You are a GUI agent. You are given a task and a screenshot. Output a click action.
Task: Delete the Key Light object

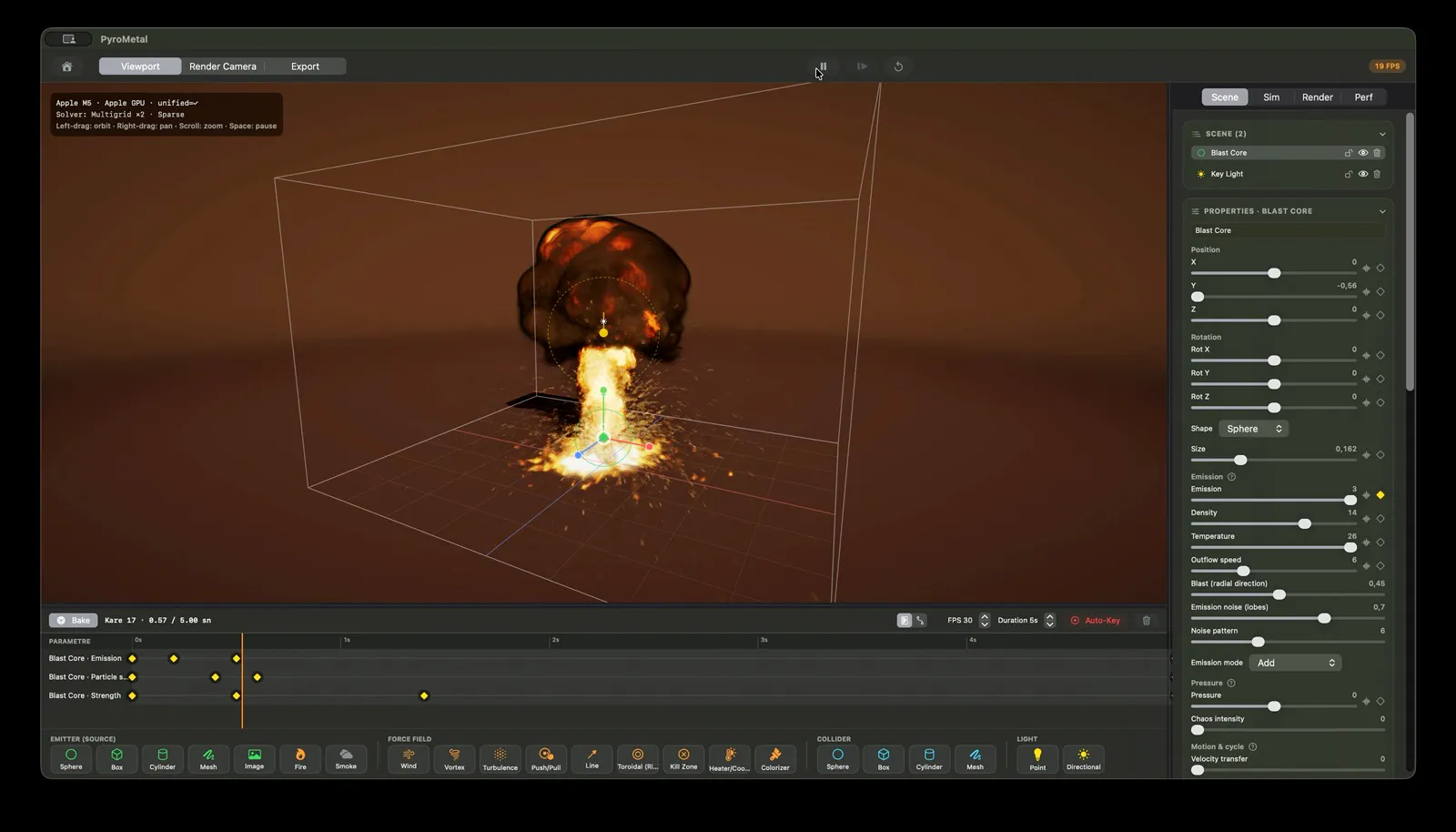pos(1377,174)
